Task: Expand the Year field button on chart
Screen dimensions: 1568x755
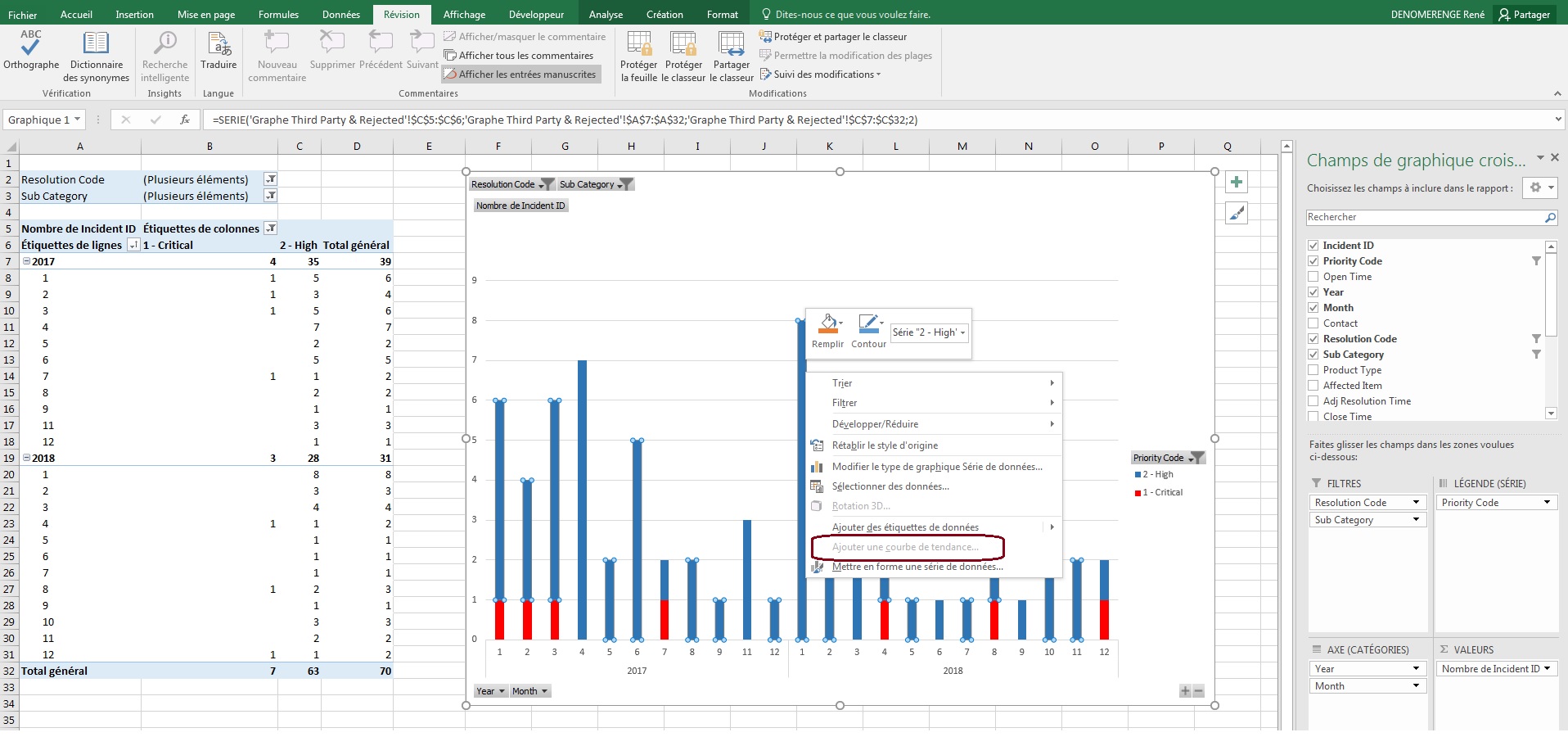Action: [x=490, y=691]
